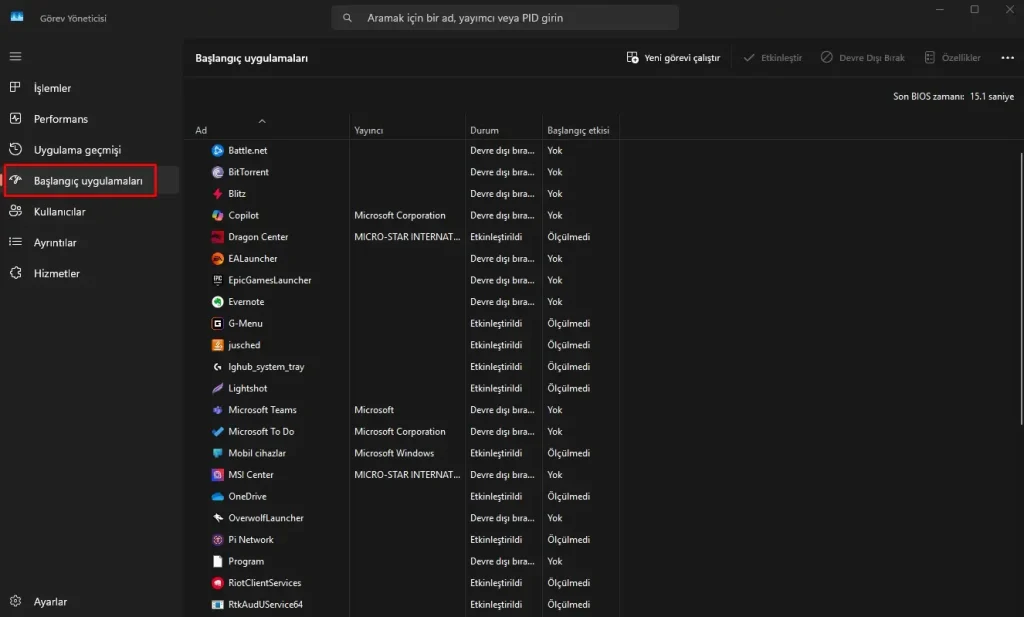Select the Pi Network row name
Viewport: 1024px width, 617px height.
pyautogui.click(x=251, y=539)
